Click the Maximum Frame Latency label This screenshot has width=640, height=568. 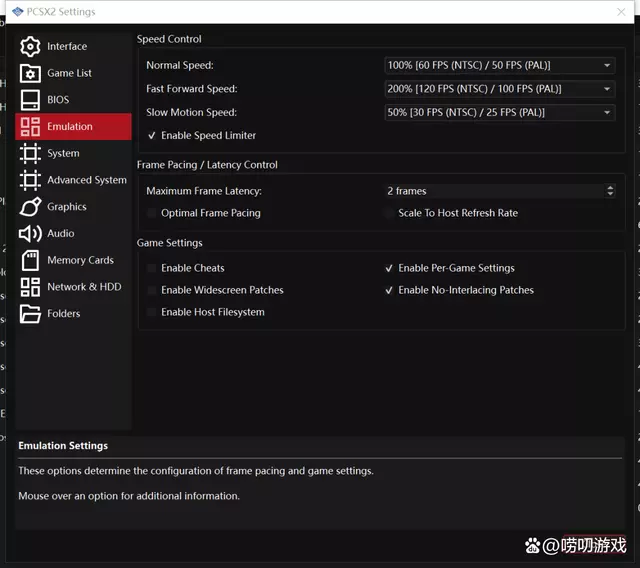coord(204,191)
